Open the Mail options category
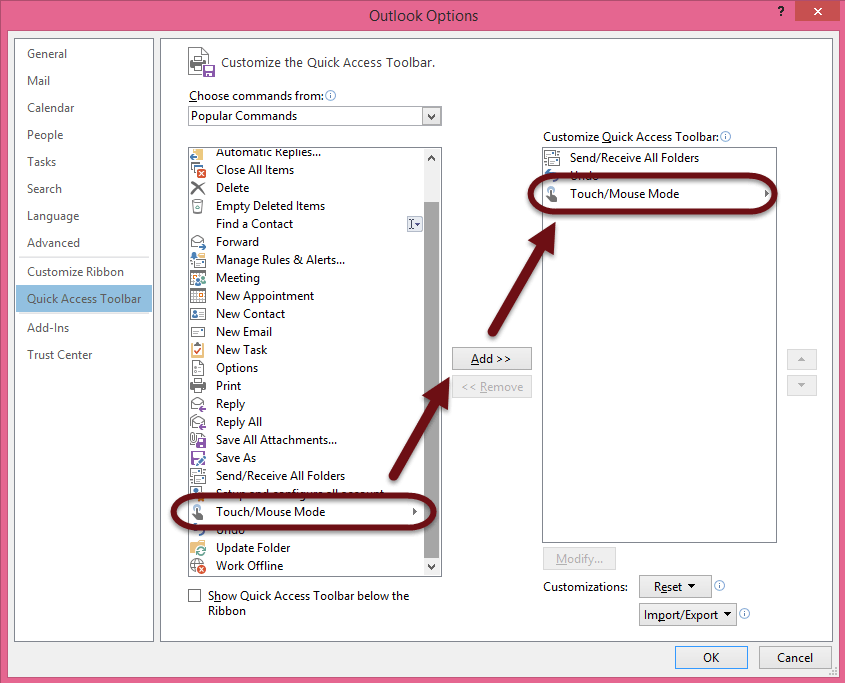 pos(38,81)
